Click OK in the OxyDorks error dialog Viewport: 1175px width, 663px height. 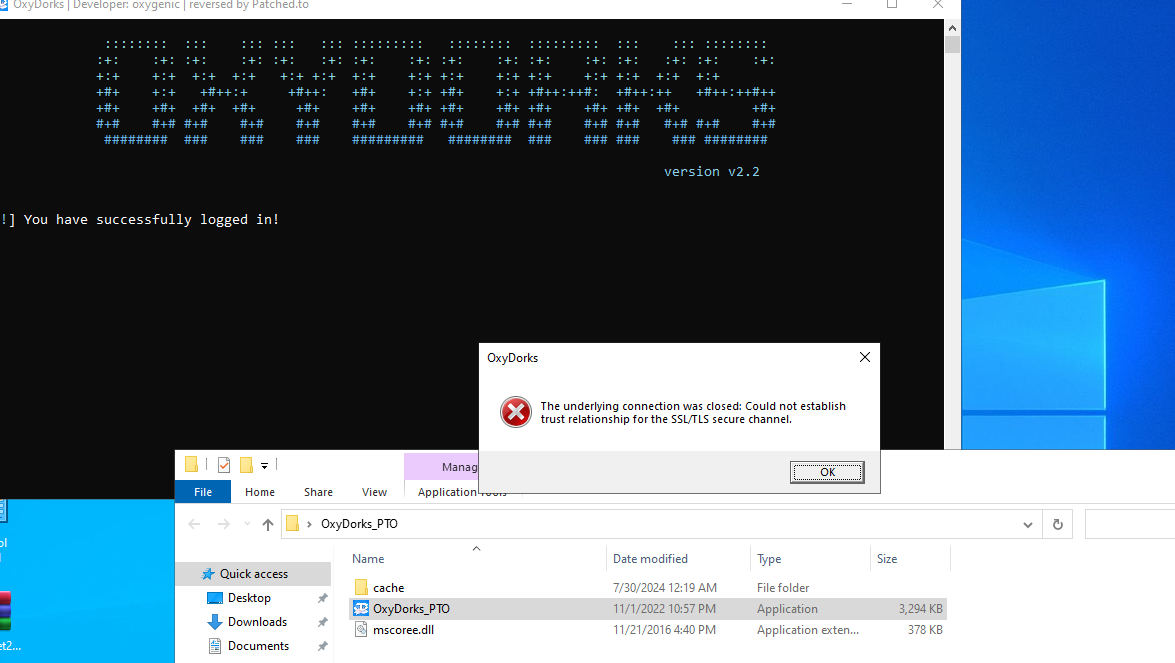(827, 472)
